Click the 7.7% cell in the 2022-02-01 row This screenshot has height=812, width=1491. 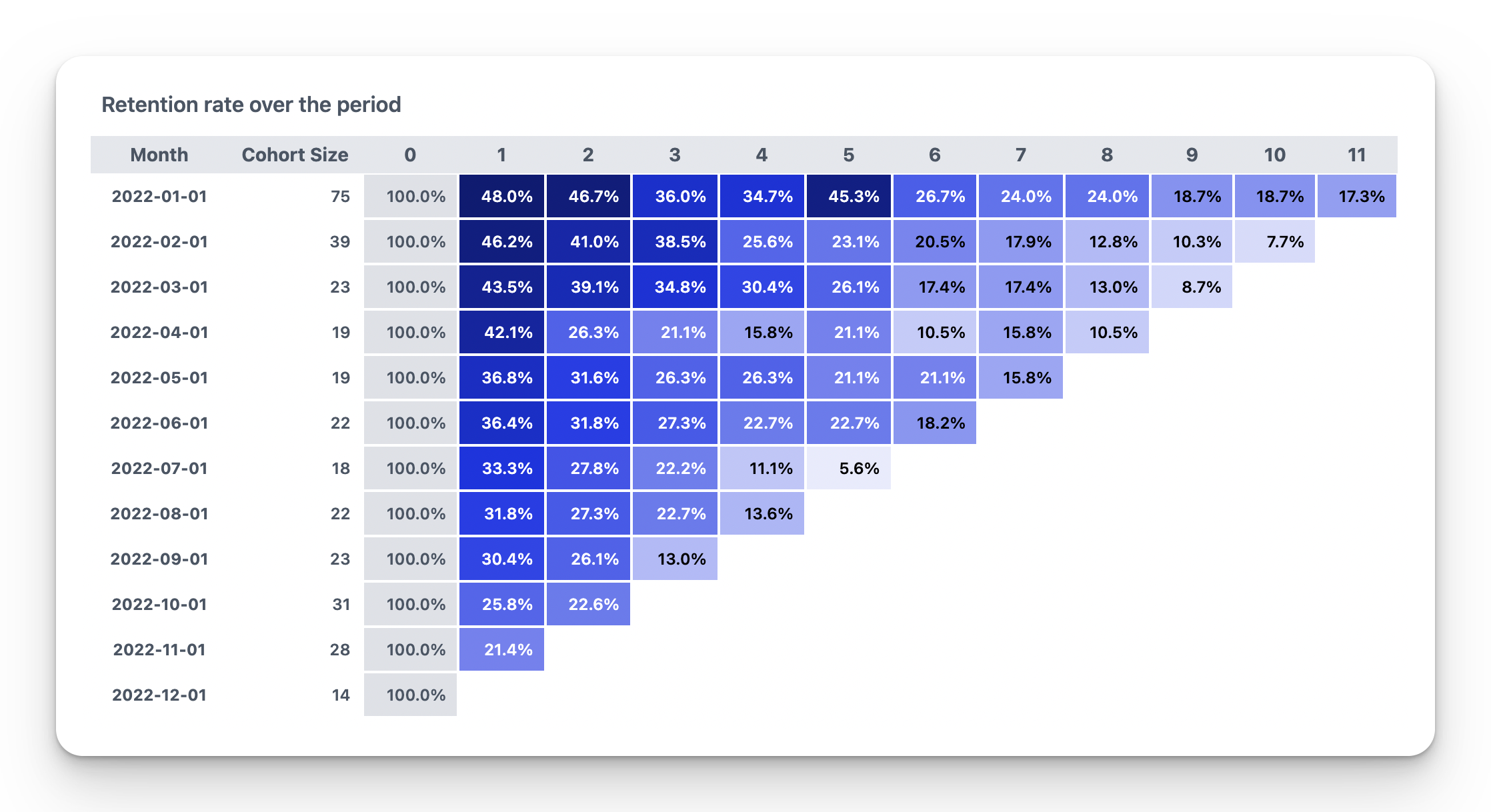(x=1275, y=241)
